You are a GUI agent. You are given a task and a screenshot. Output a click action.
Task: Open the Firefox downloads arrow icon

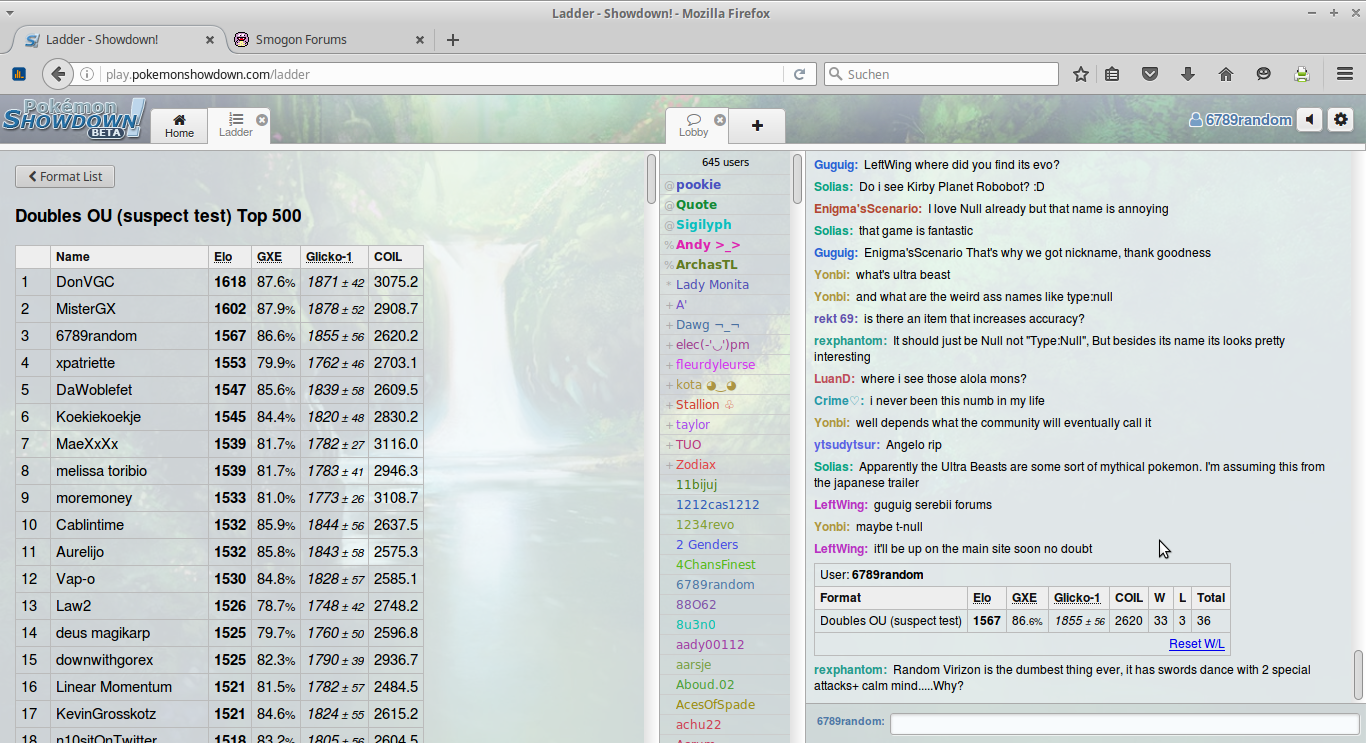[1188, 74]
